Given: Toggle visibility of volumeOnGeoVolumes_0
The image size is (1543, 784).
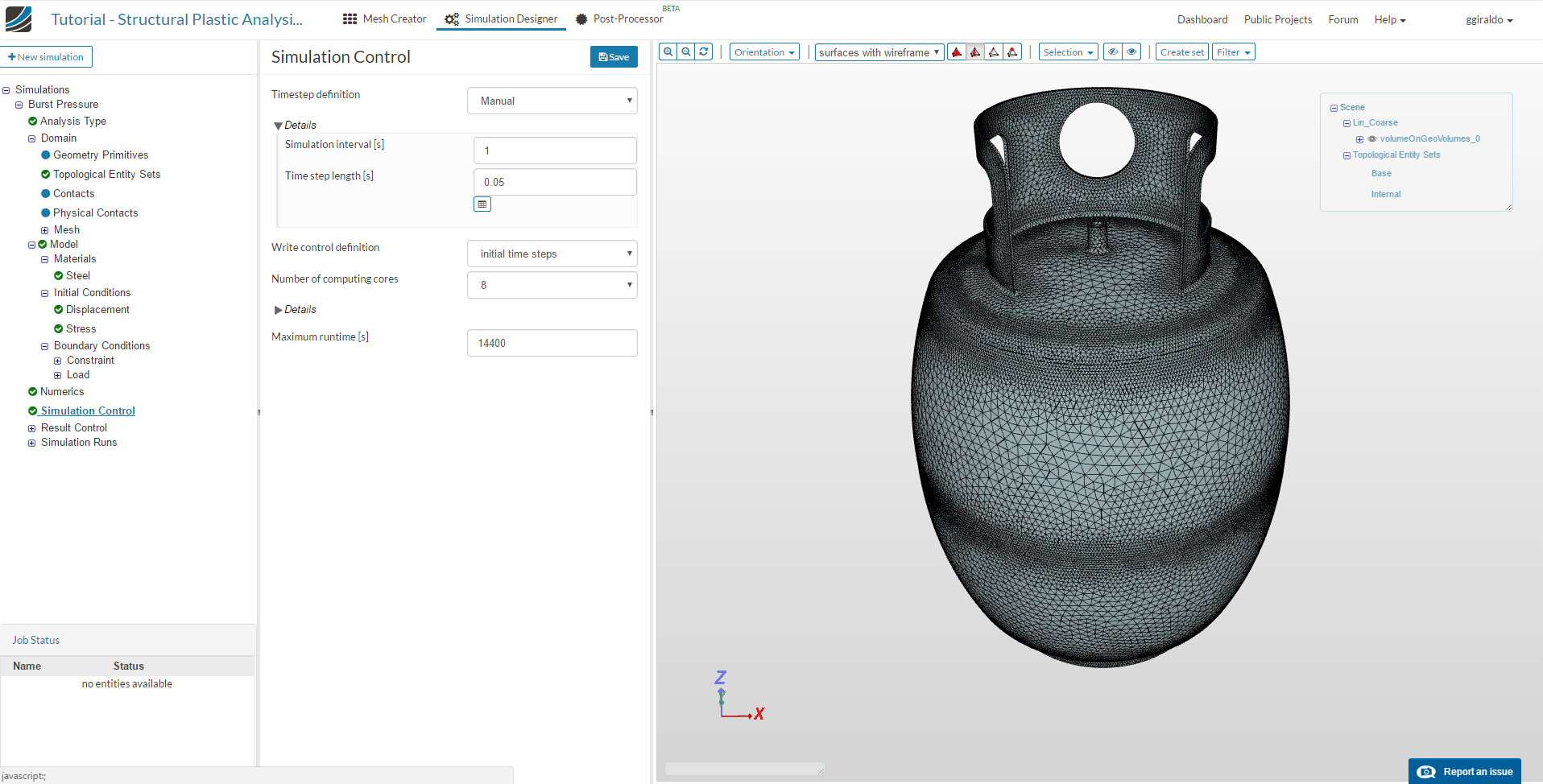Looking at the screenshot, I should [x=1372, y=139].
